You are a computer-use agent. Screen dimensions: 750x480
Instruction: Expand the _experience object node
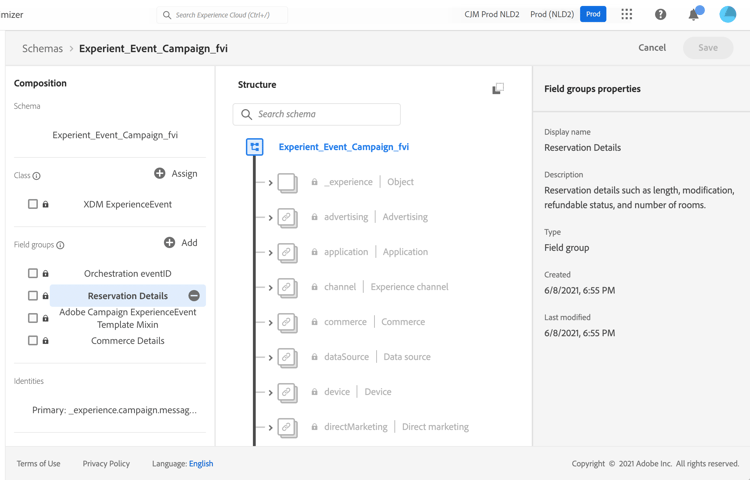[271, 183]
